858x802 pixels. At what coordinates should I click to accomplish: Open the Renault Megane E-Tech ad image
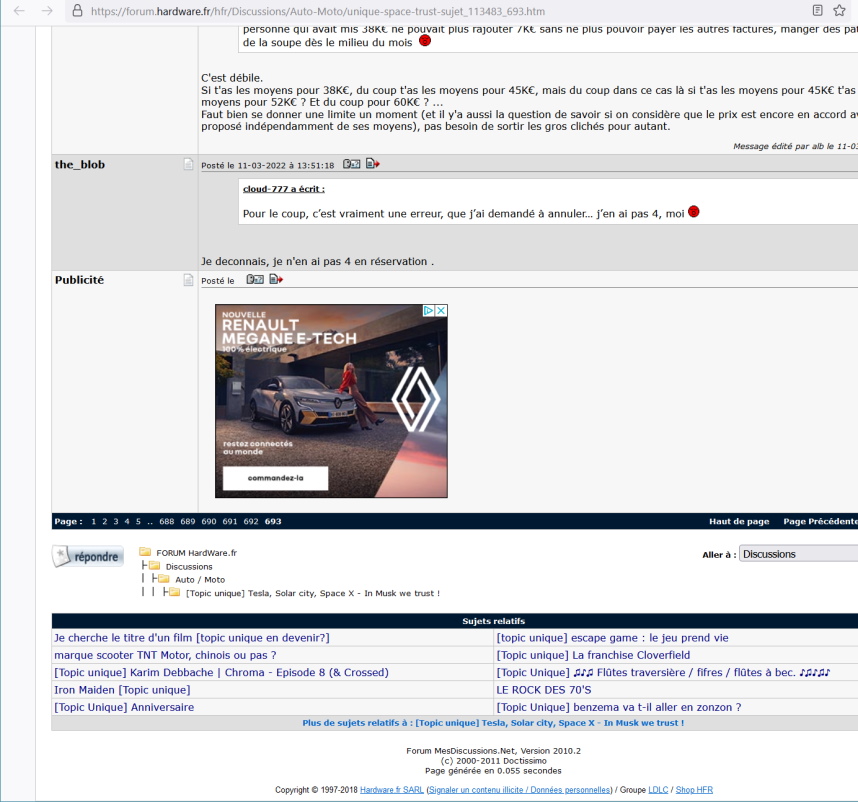point(331,400)
